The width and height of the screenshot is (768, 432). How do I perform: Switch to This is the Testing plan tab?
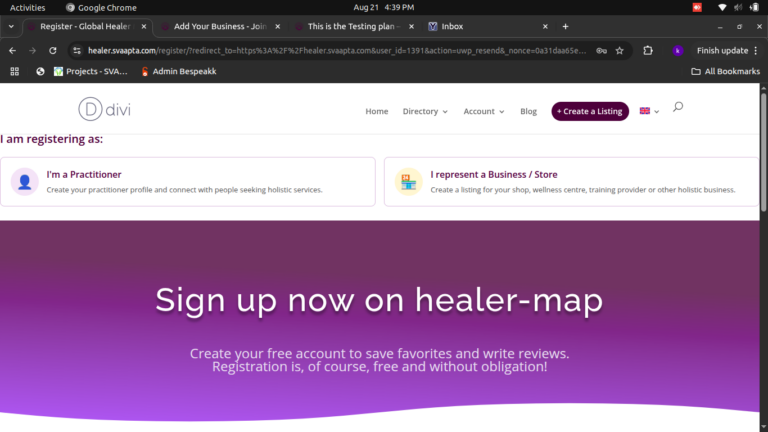tap(354, 26)
